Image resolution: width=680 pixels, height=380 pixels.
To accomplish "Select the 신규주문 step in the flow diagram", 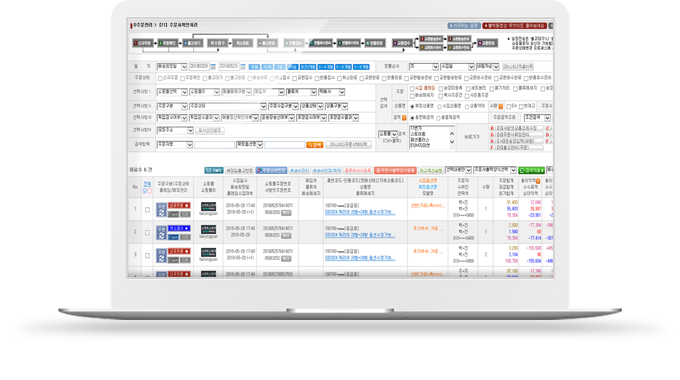I will (x=143, y=43).
